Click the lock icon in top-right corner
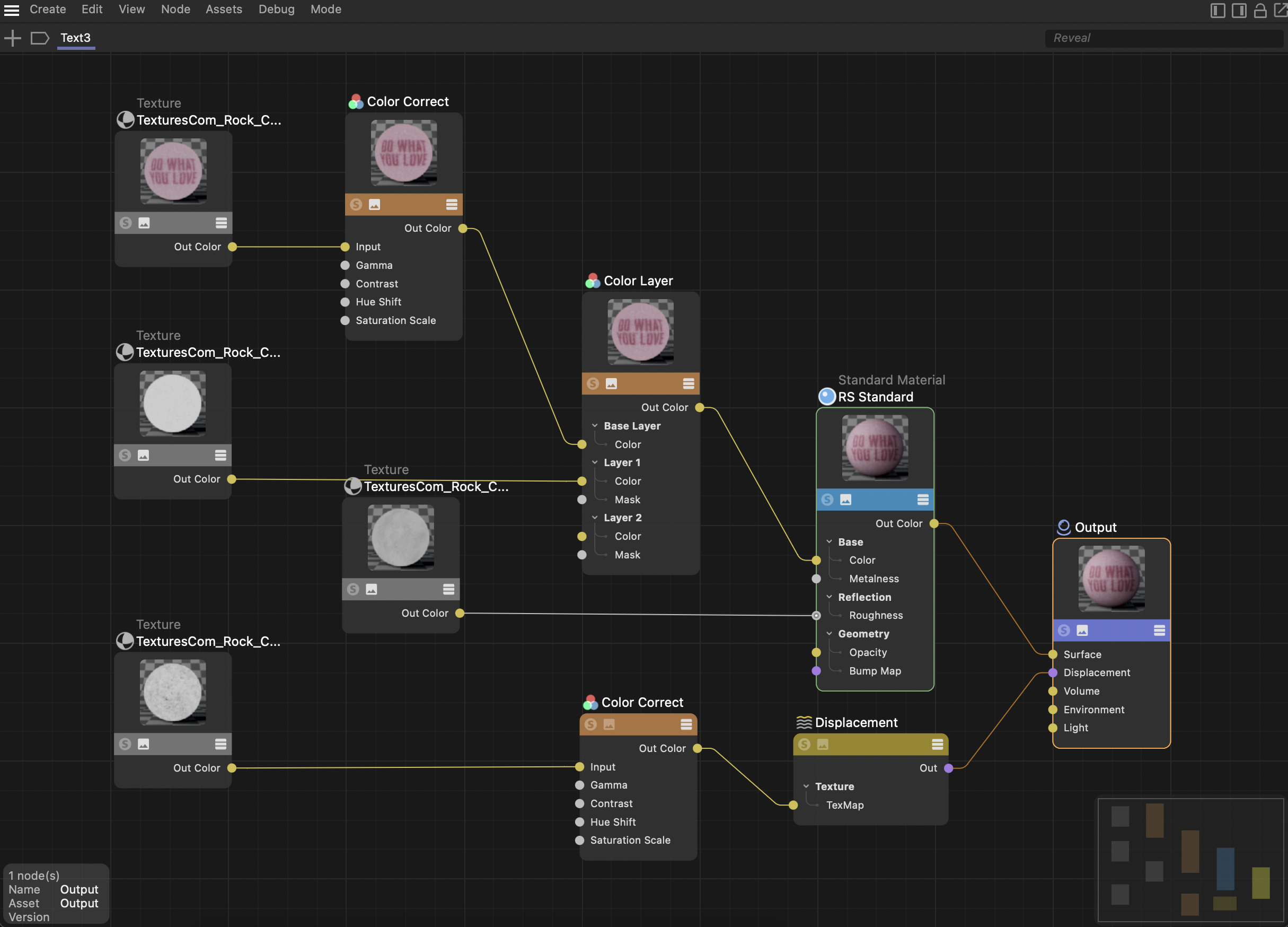Viewport: 1288px width, 927px height. click(x=1259, y=10)
